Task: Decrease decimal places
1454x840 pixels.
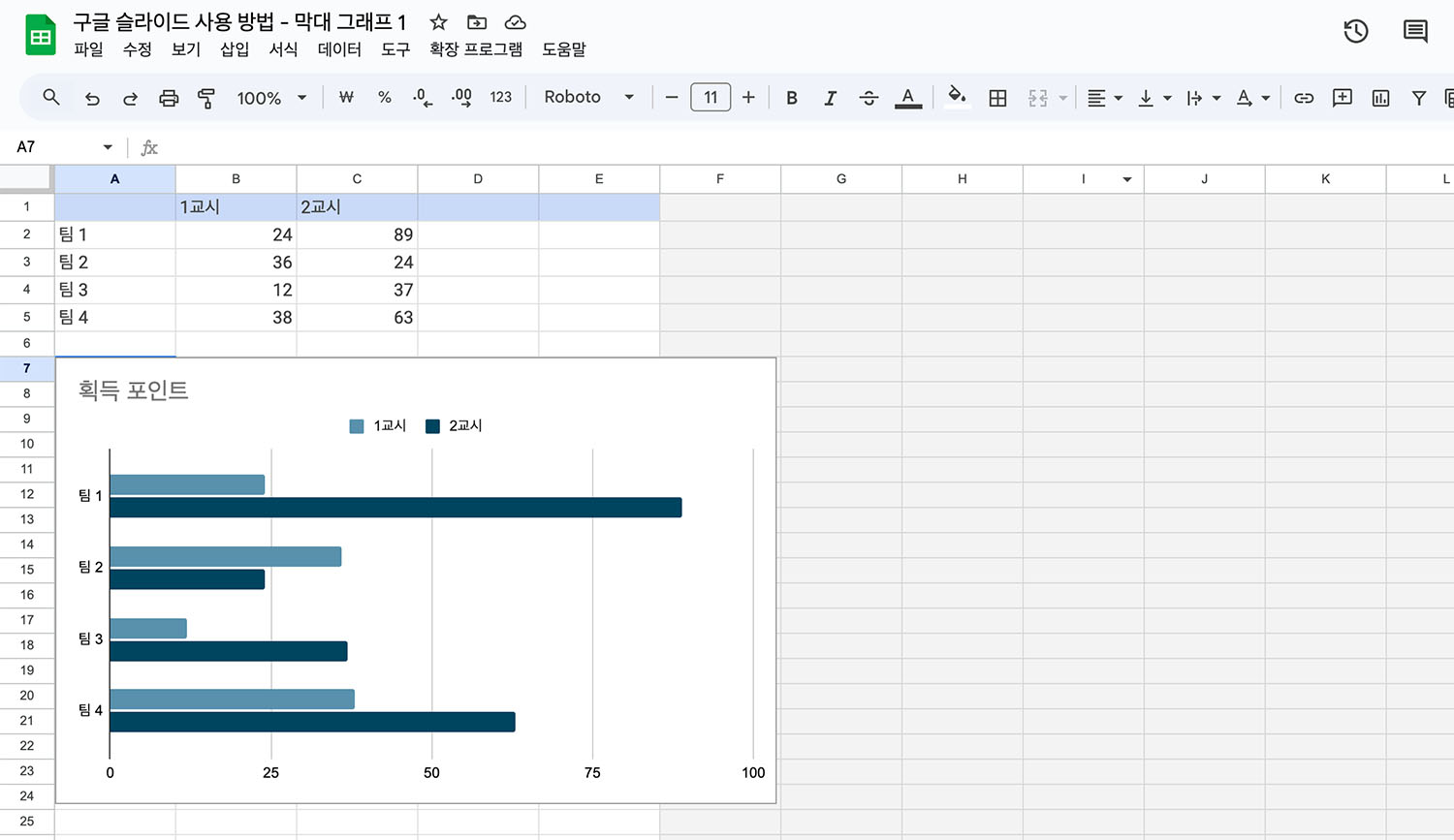Action: [423, 98]
